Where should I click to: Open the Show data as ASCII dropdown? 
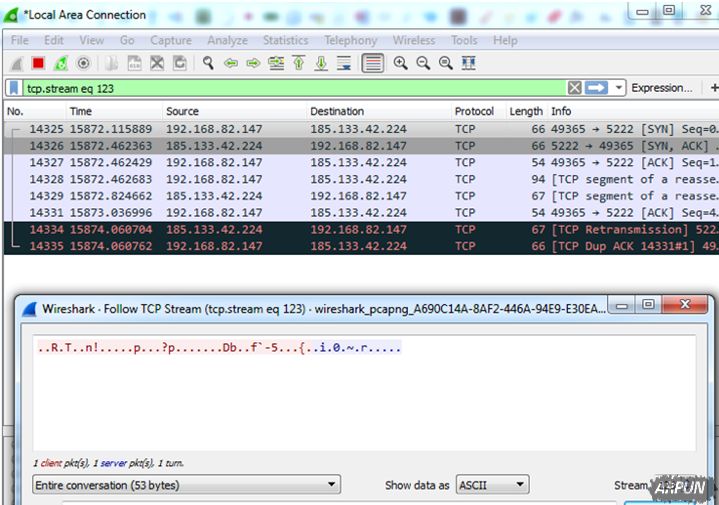492,485
